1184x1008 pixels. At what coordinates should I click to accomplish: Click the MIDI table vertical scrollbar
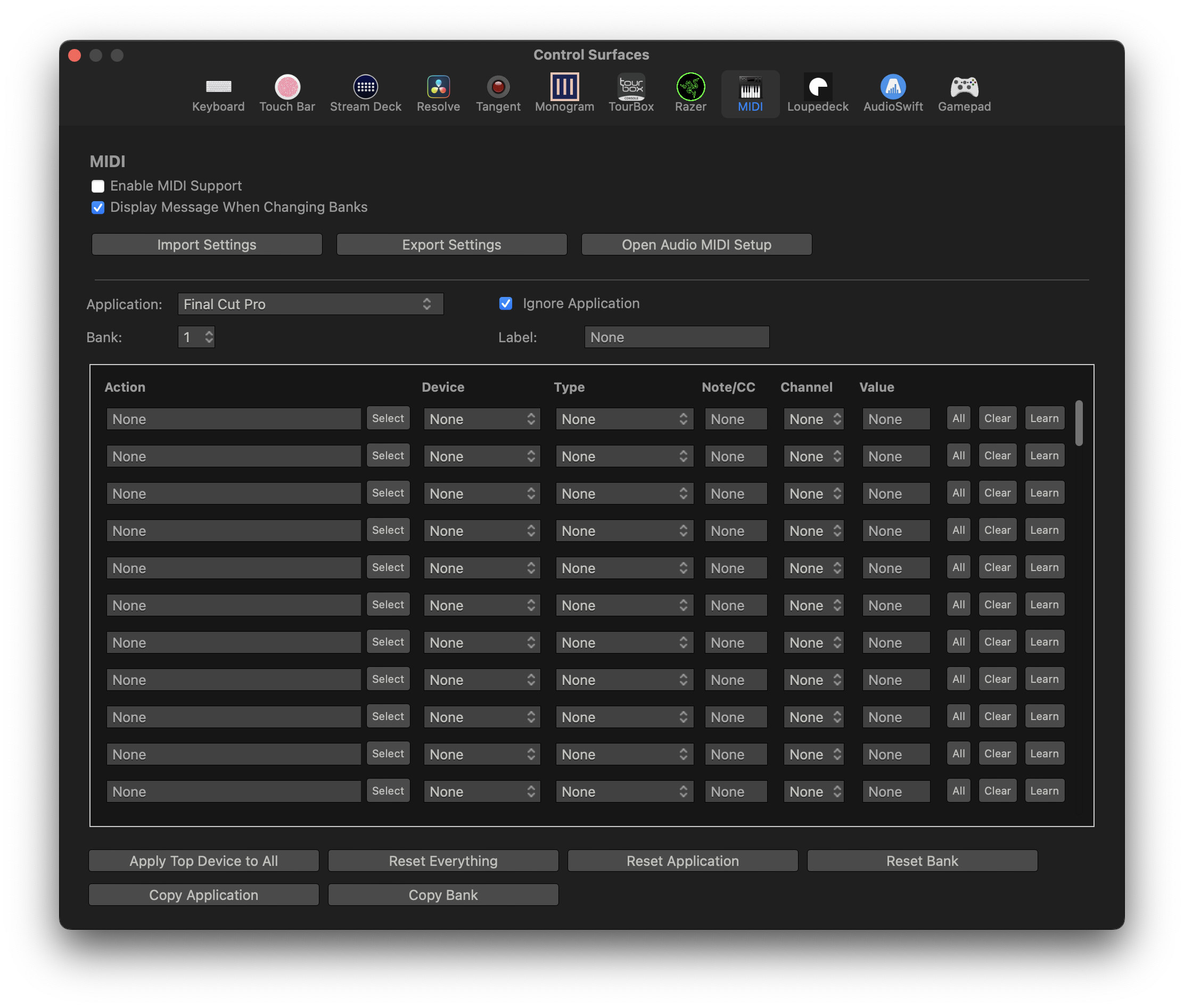[x=1079, y=423]
